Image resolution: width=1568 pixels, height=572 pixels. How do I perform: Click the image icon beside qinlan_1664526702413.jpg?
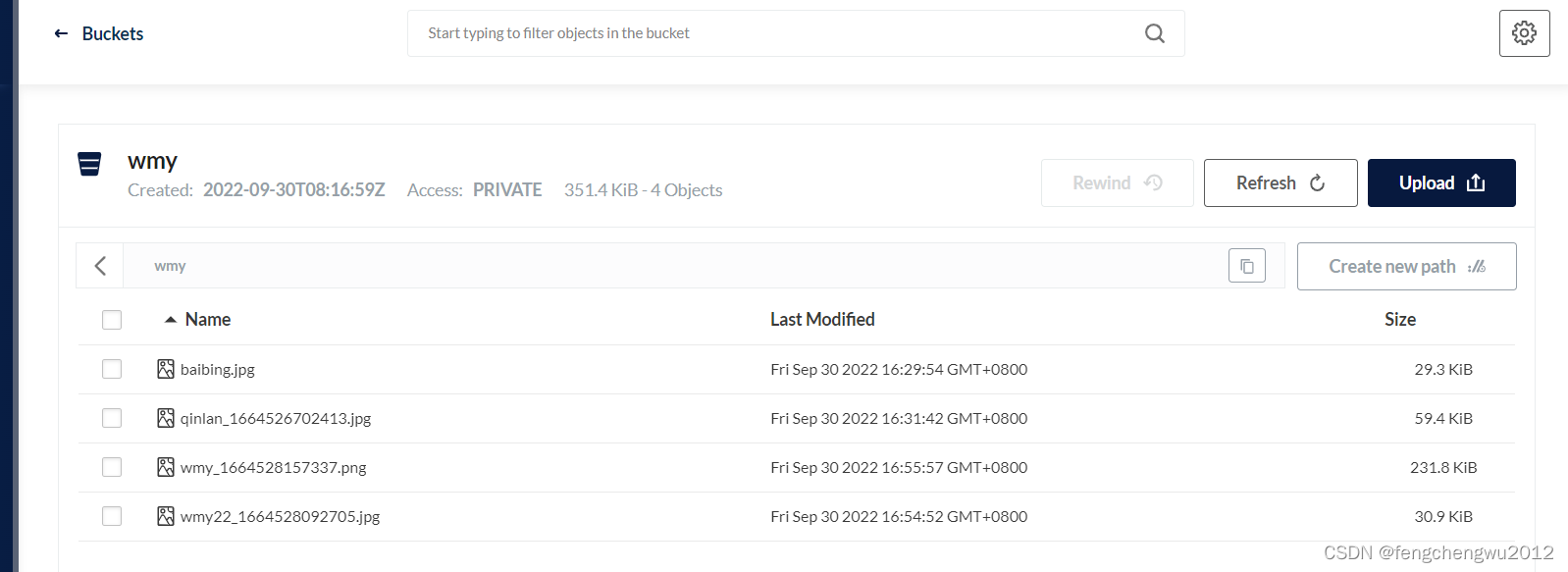click(x=165, y=417)
